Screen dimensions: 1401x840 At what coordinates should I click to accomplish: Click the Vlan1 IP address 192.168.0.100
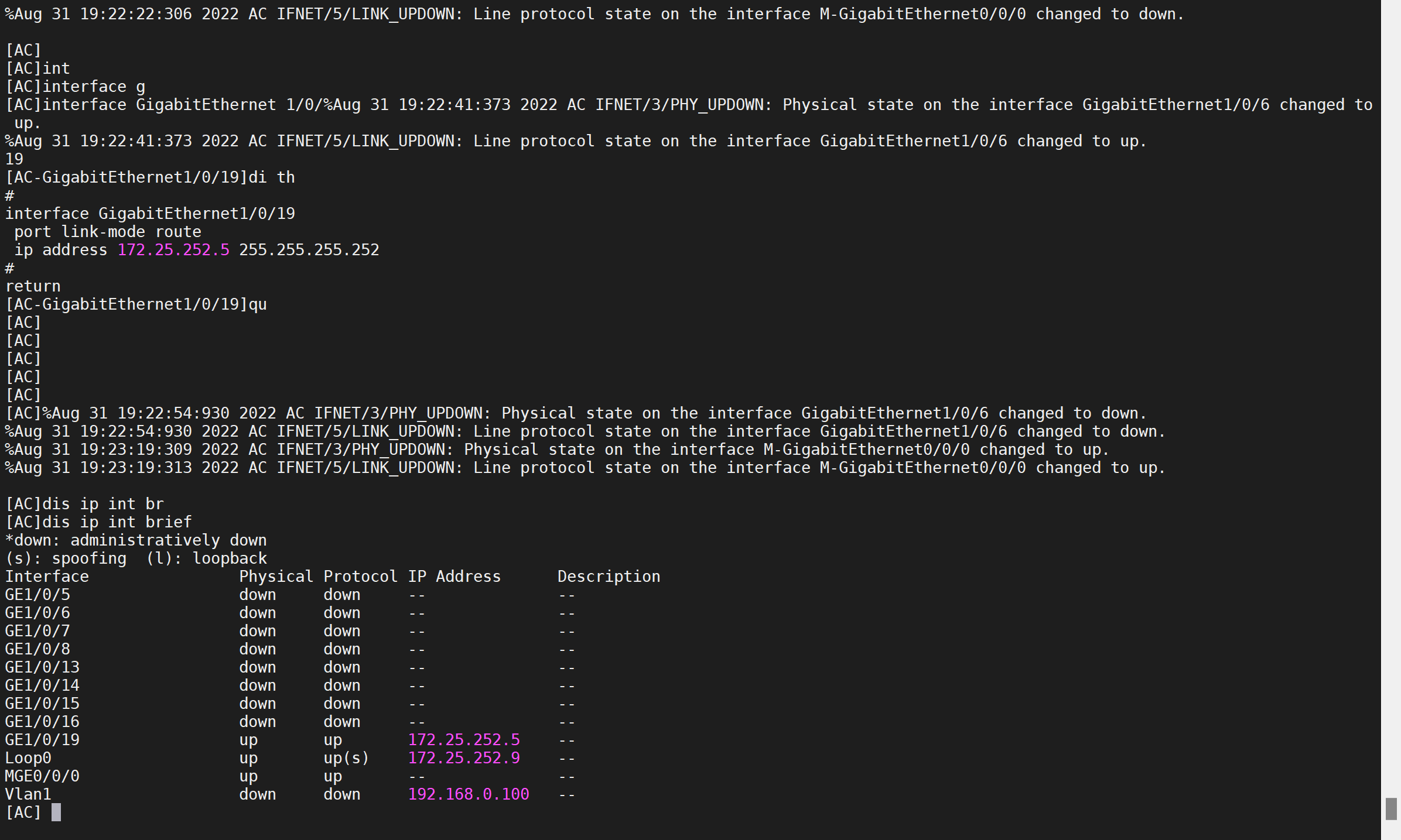coord(469,794)
